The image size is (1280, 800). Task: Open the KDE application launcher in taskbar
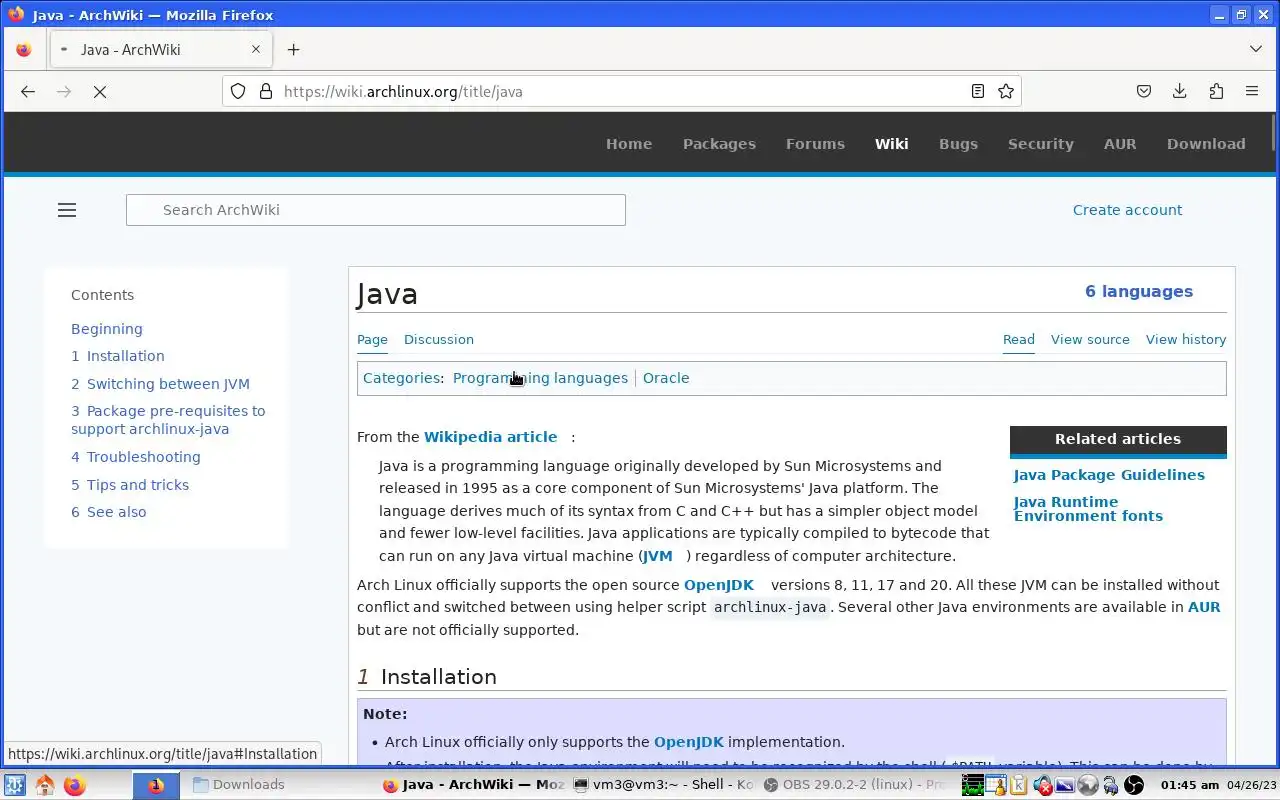(15, 785)
